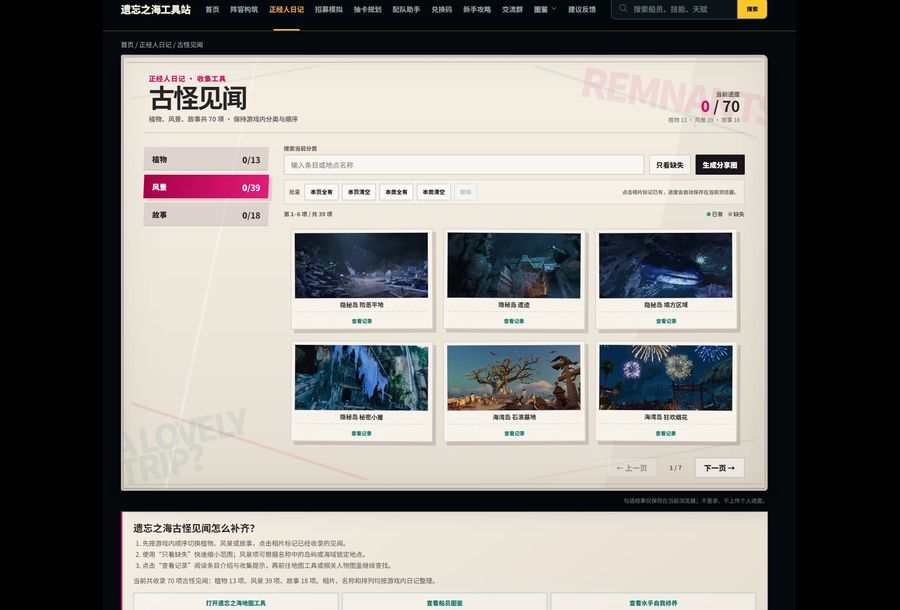Viewport: 900px width, 610px height.
Task: Select the 植物 category tab
Action: point(206,160)
